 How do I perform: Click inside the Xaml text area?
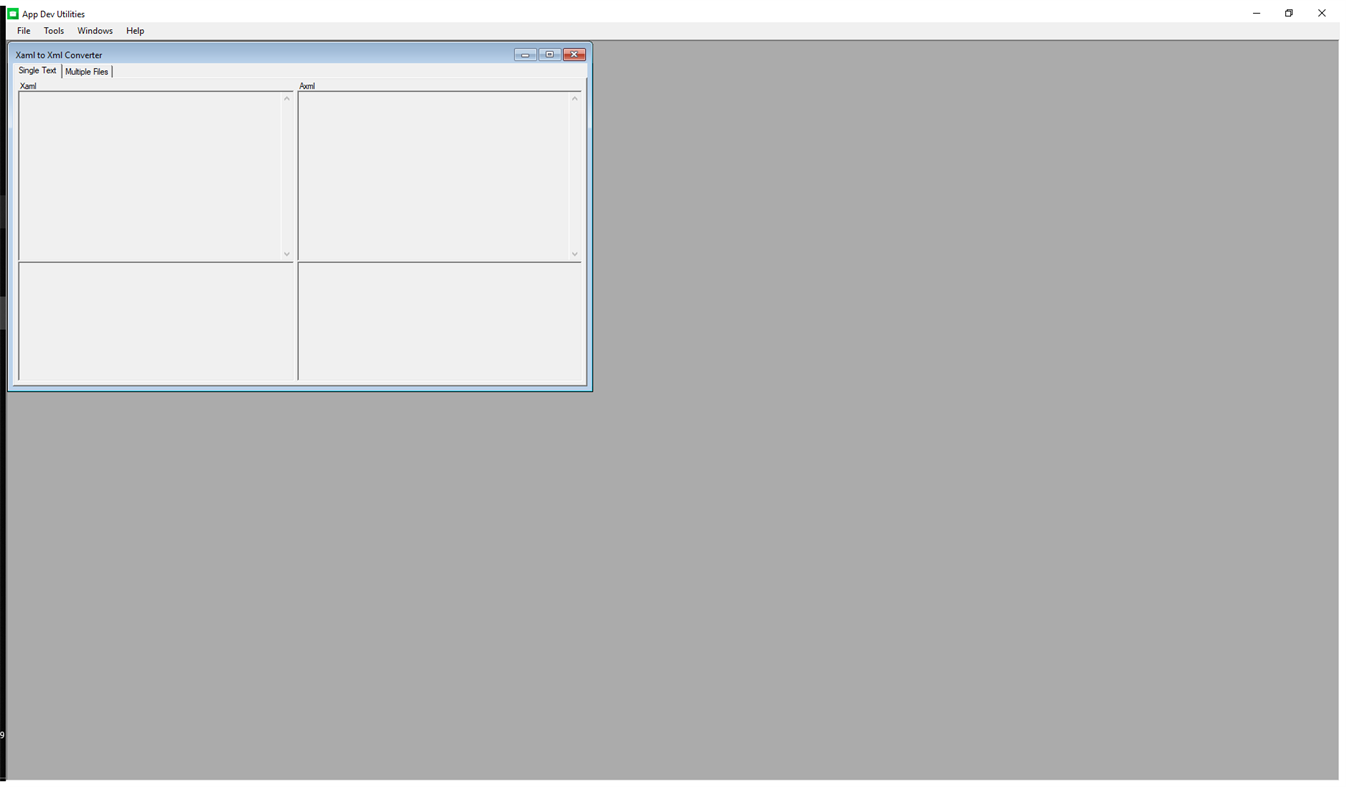[150, 170]
